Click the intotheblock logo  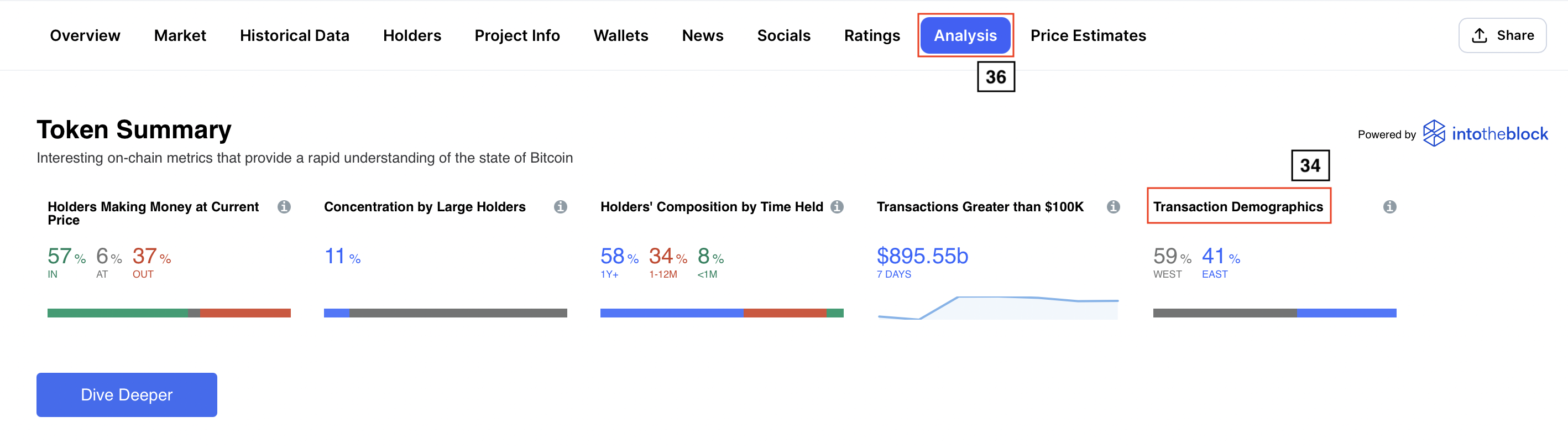coord(1485,133)
